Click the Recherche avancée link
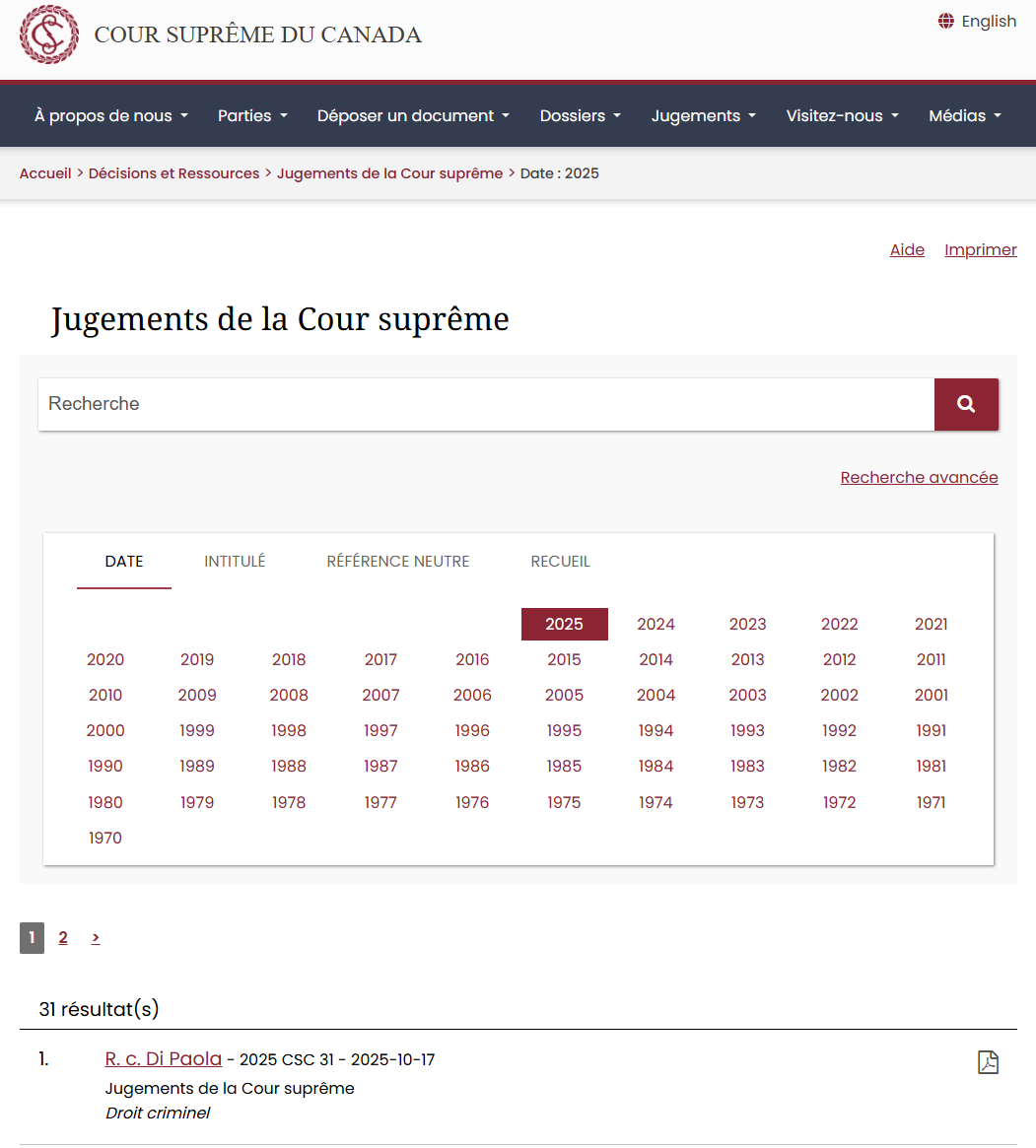This screenshot has width=1036, height=1148. [x=919, y=477]
